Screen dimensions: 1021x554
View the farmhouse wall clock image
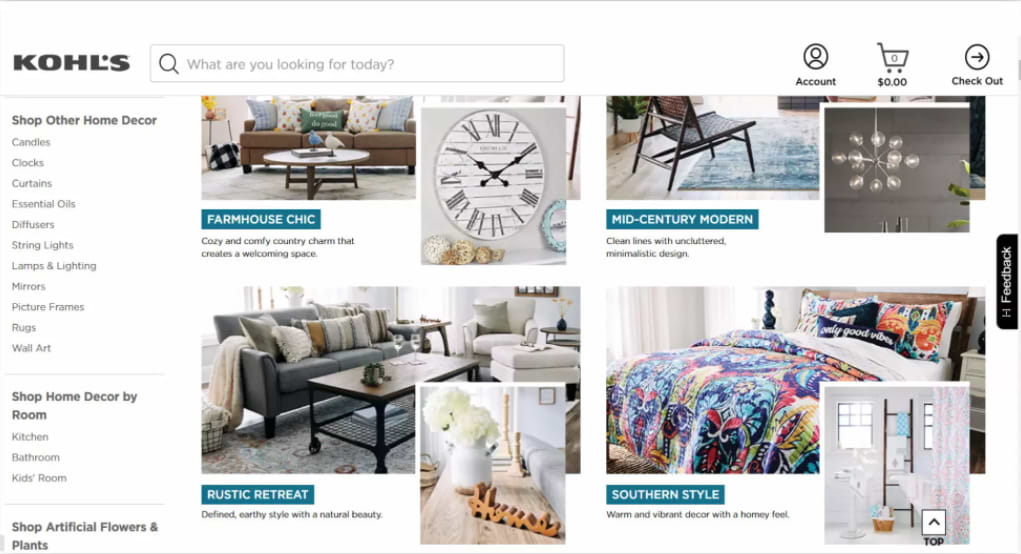click(x=494, y=186)
